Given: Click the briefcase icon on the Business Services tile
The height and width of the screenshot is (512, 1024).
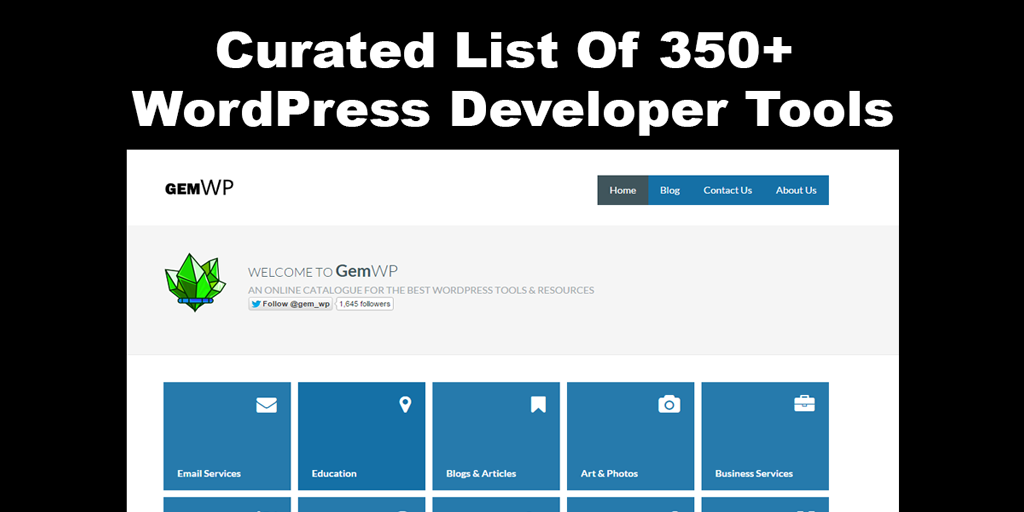Looking at the screenshot, I should 804,404.
